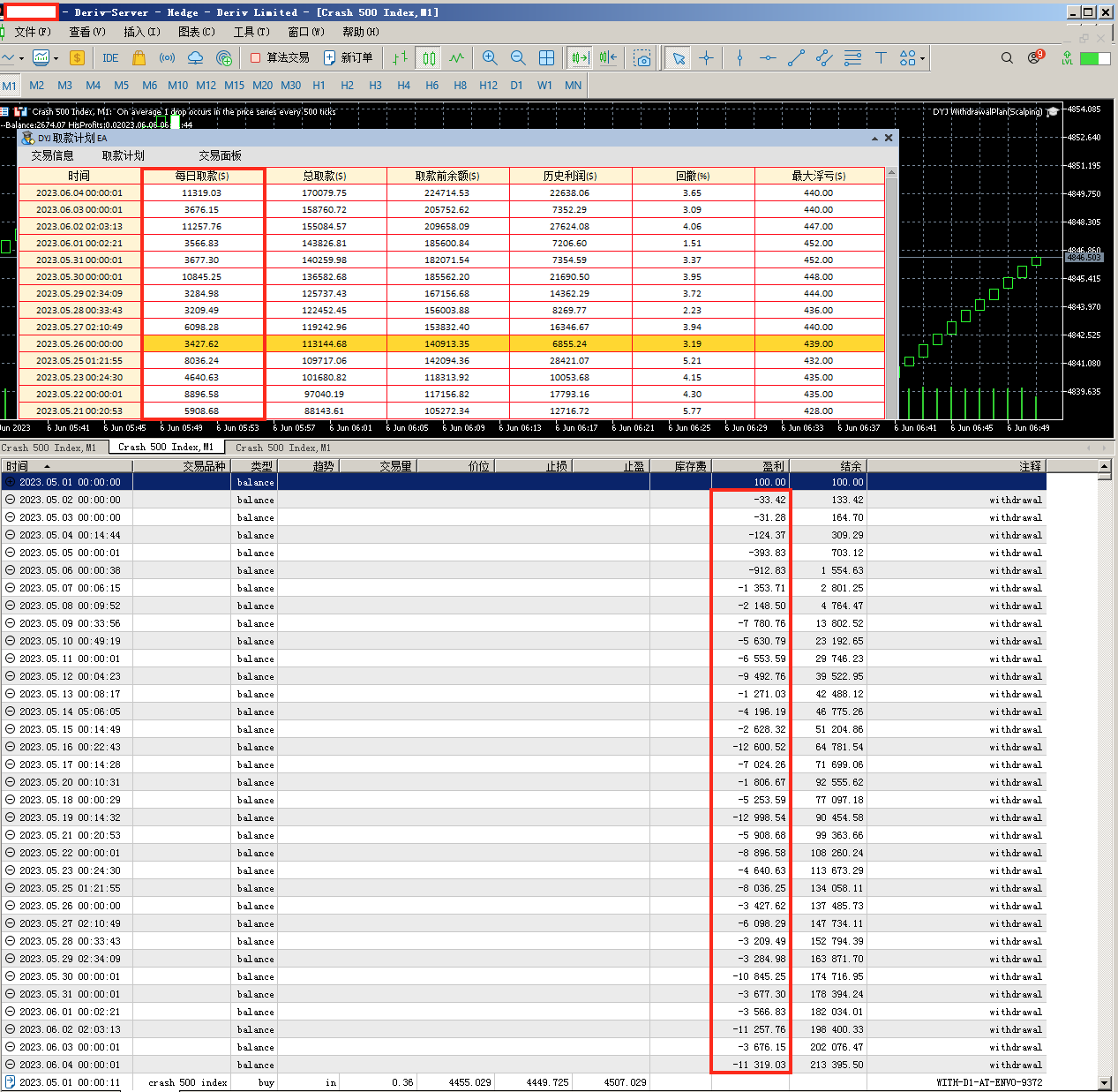The image size is (1118, 1092).
Task: Open dropdown arrow next to template icon
Action: coord(56,59)
